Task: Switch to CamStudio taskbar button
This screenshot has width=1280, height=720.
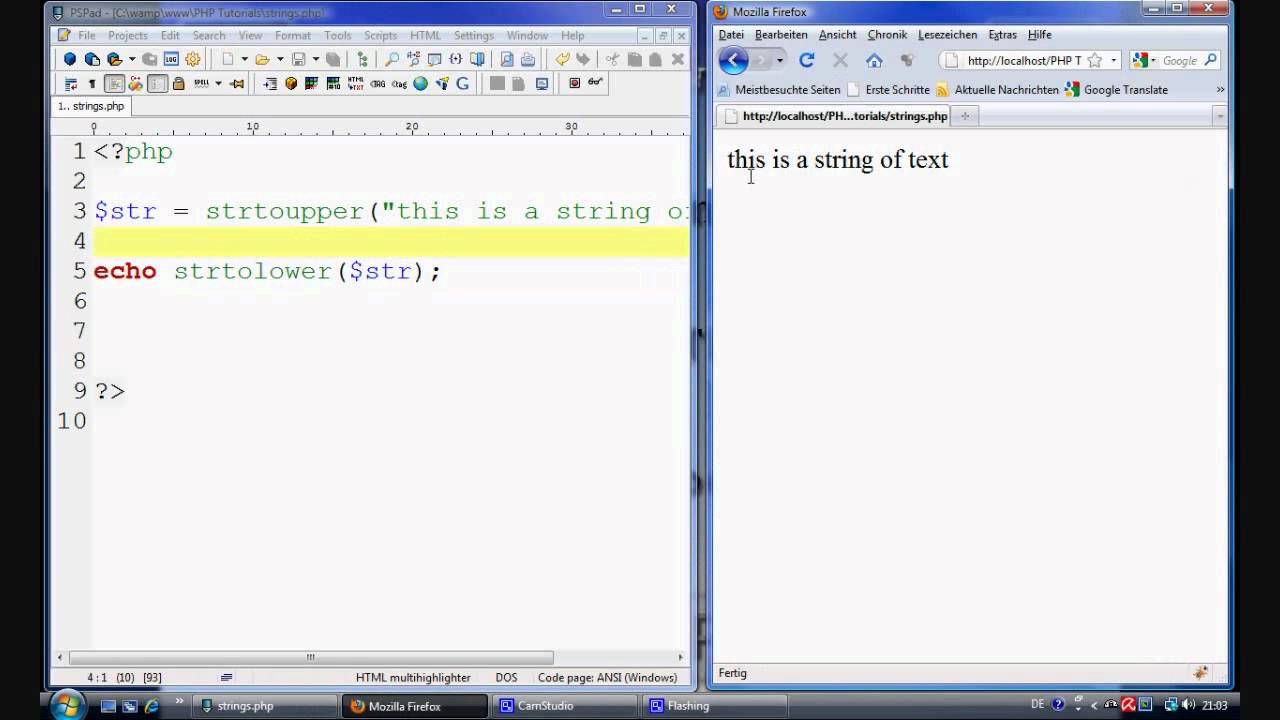Action: 565,705
